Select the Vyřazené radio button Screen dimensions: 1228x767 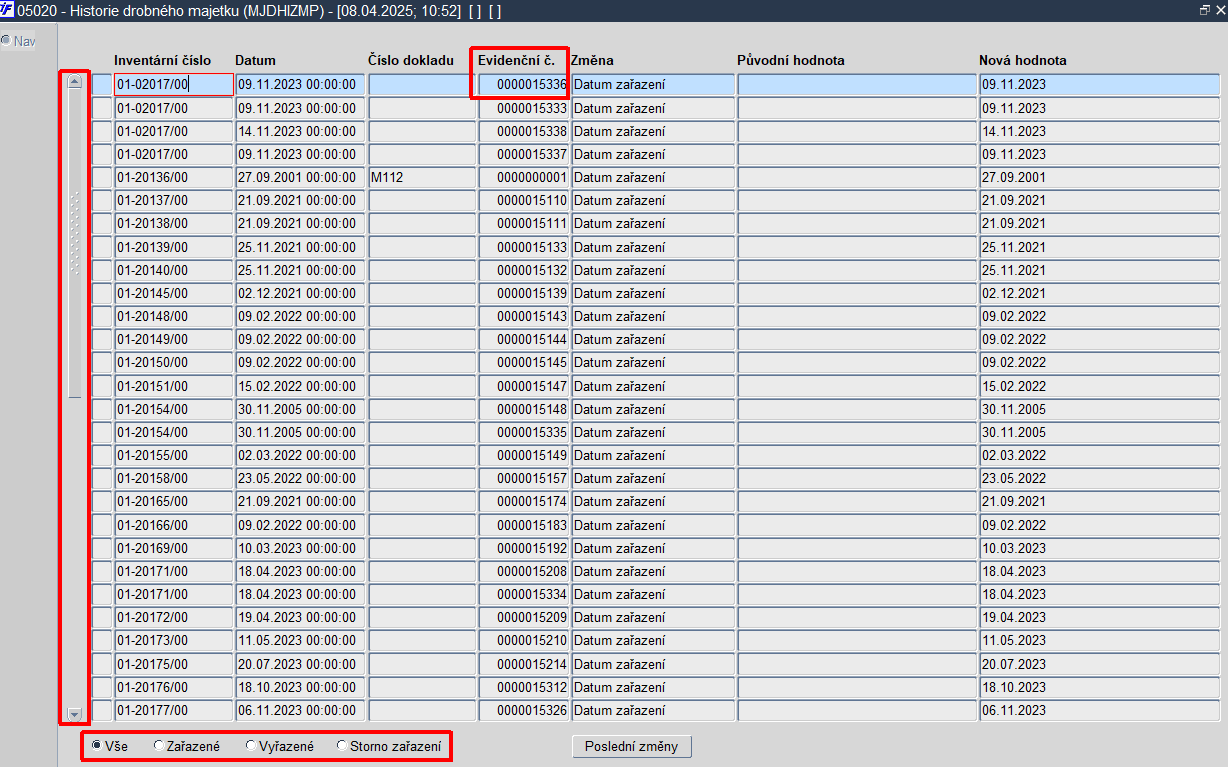[250, 746]
